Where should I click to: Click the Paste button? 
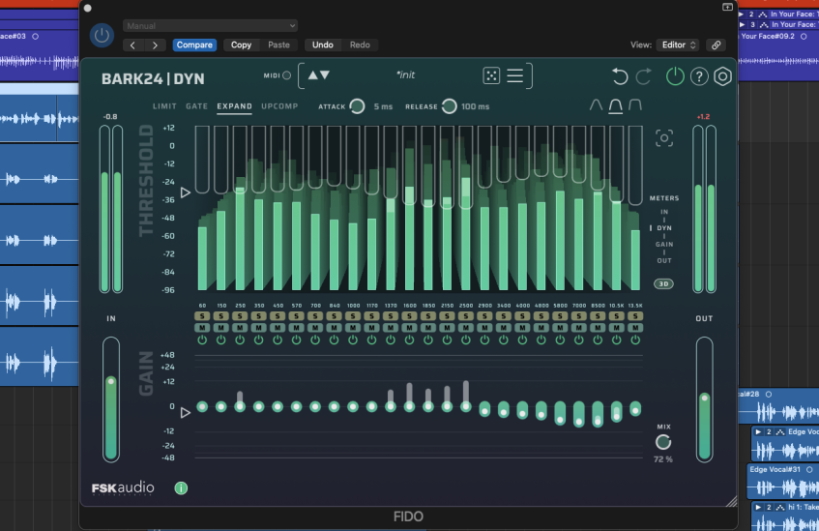coord(279,45)
